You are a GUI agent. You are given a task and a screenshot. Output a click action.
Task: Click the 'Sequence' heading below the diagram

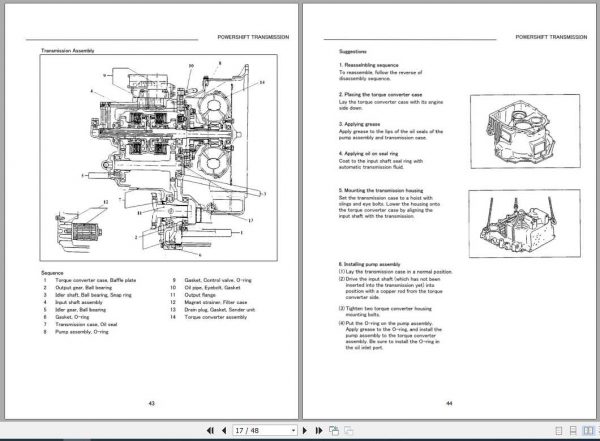coord(52,273)
